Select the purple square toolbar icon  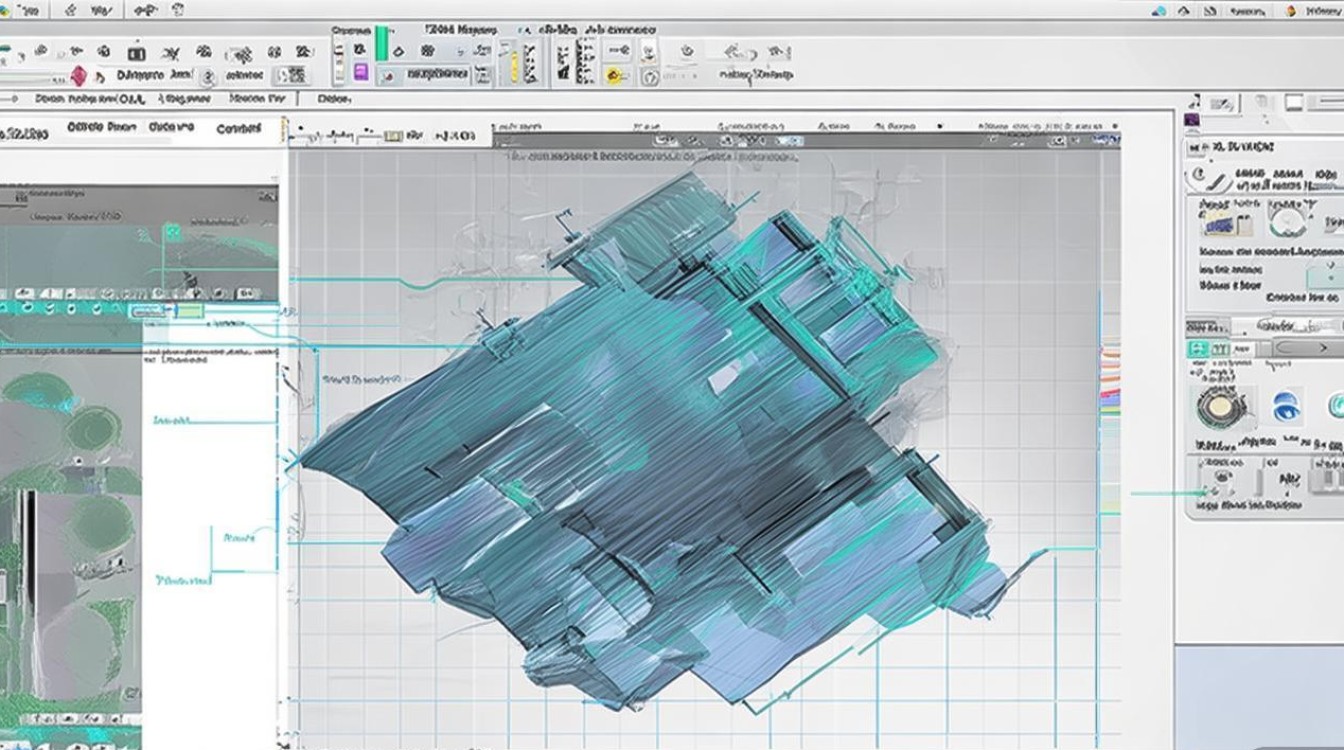coord(361,72)
